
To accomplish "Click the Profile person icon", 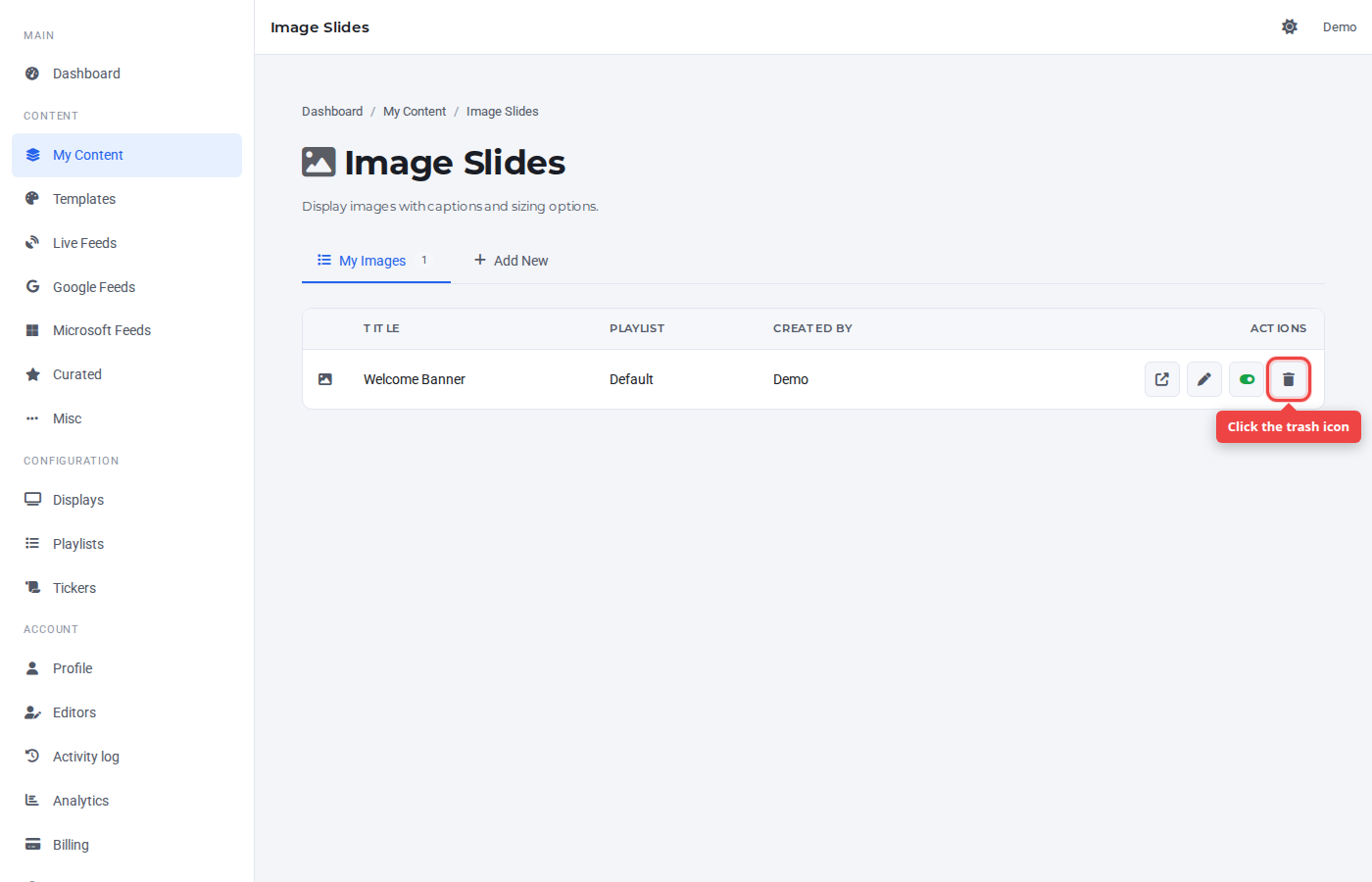I will coord(32,668).
